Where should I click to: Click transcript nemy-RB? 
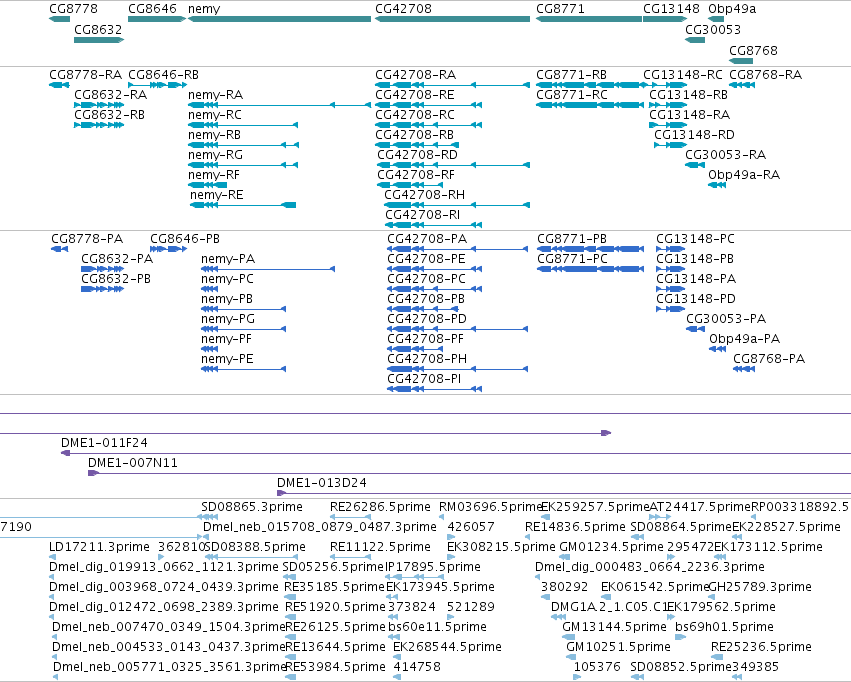(243, 145)
